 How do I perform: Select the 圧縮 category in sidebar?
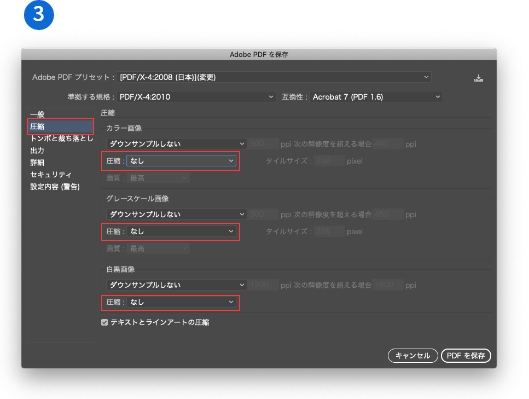[x=60, y=126]
